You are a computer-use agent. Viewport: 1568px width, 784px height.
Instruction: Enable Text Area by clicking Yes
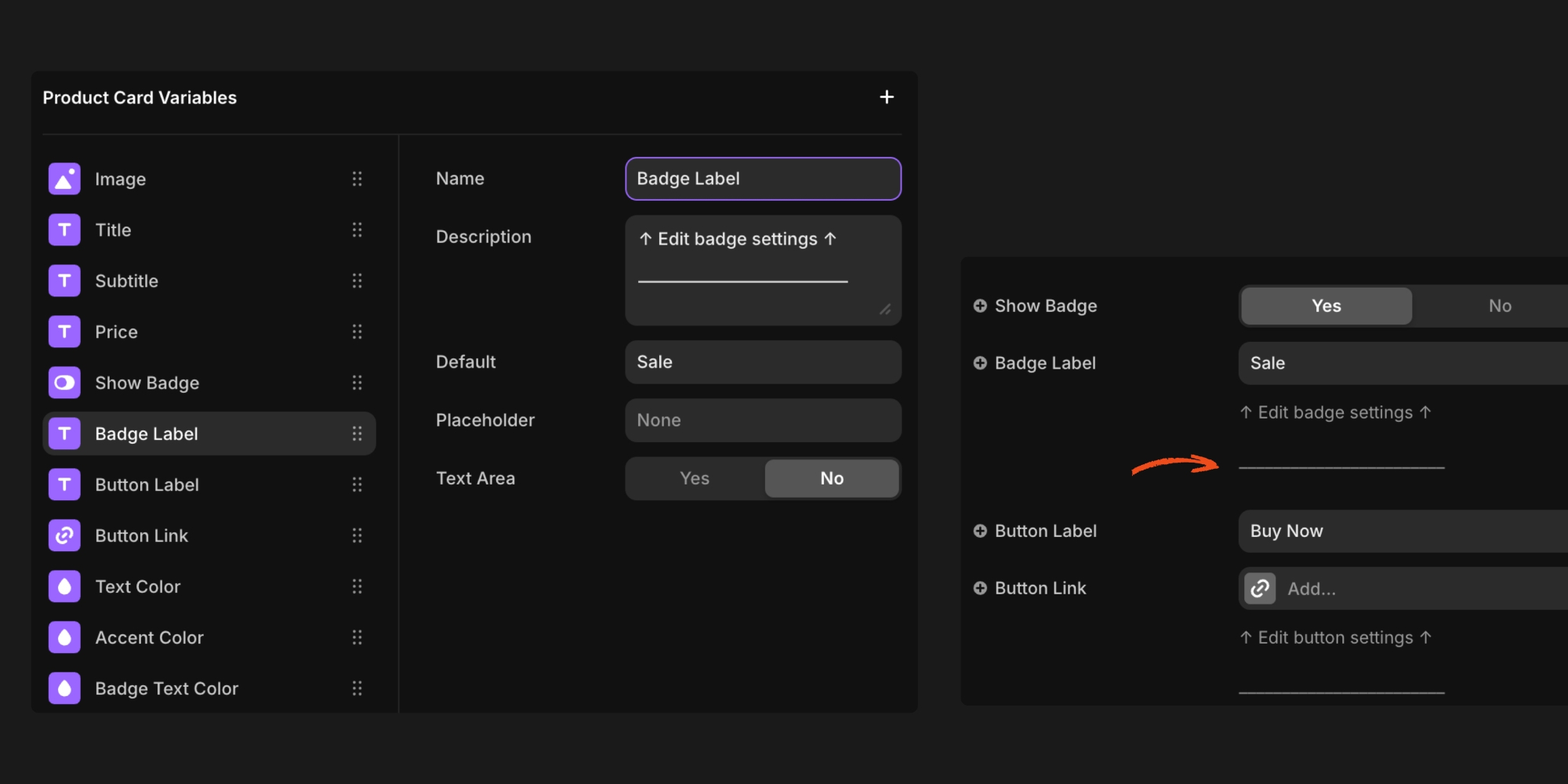[694, 477]
